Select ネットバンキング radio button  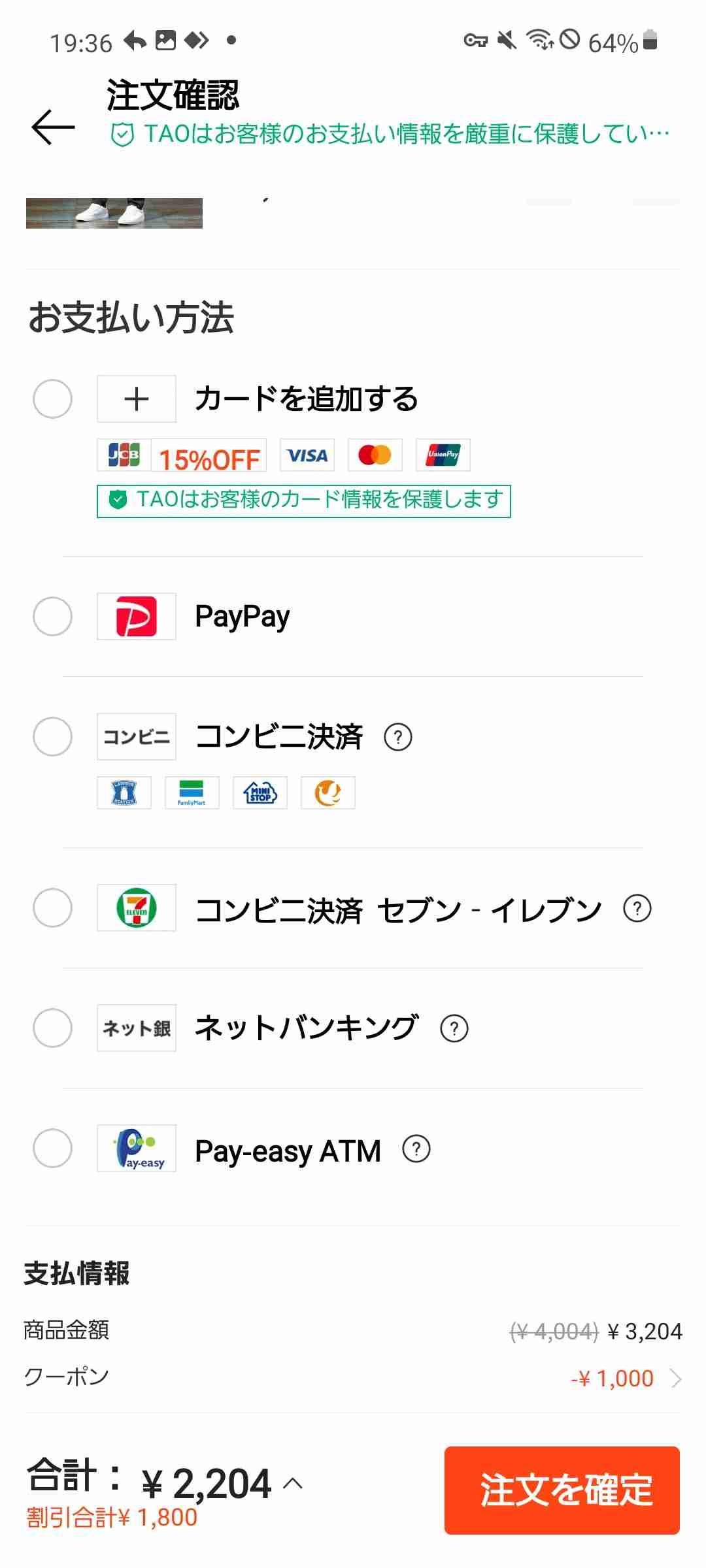coord(52,1028)
